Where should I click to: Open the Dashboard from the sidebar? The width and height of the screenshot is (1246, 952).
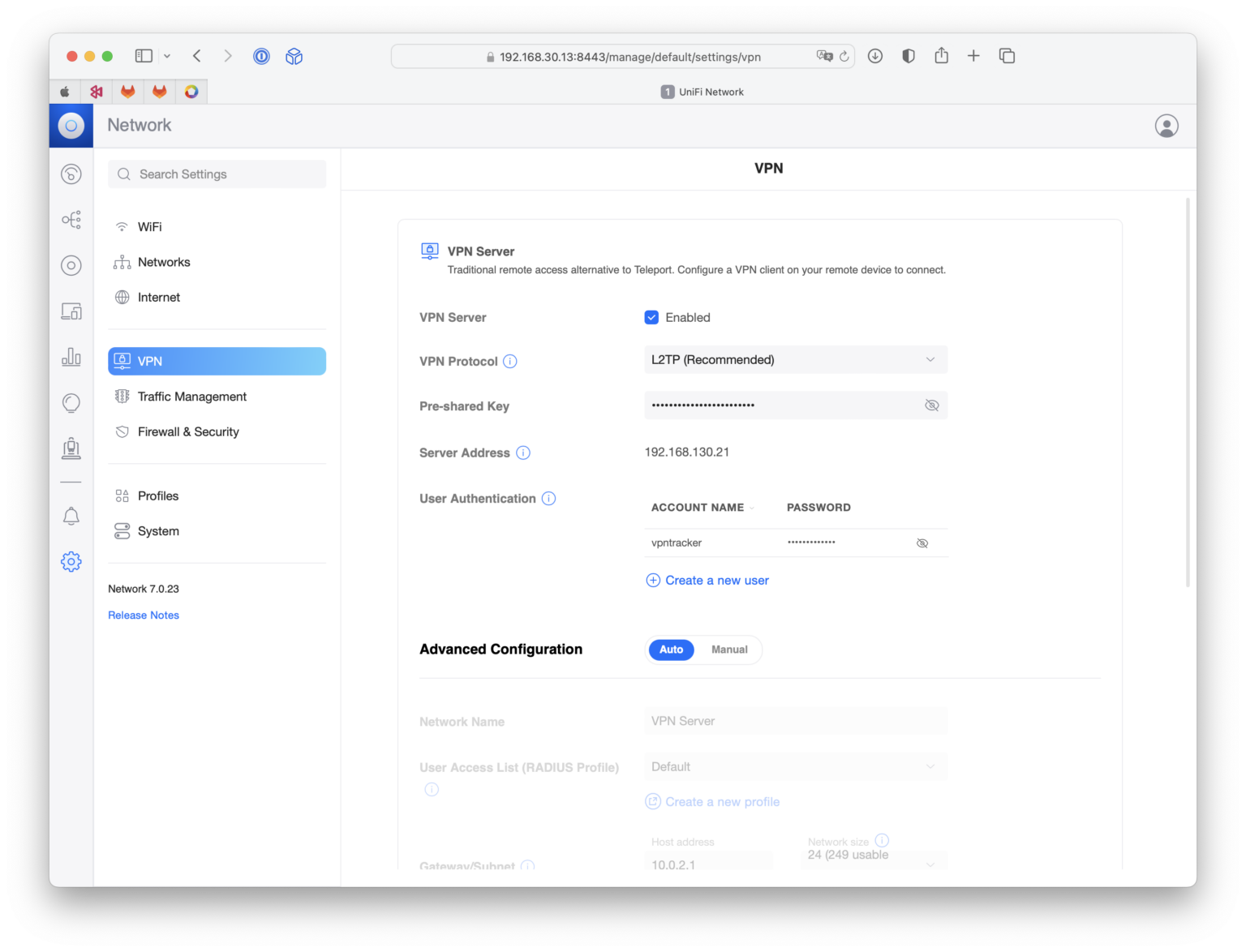71,174
